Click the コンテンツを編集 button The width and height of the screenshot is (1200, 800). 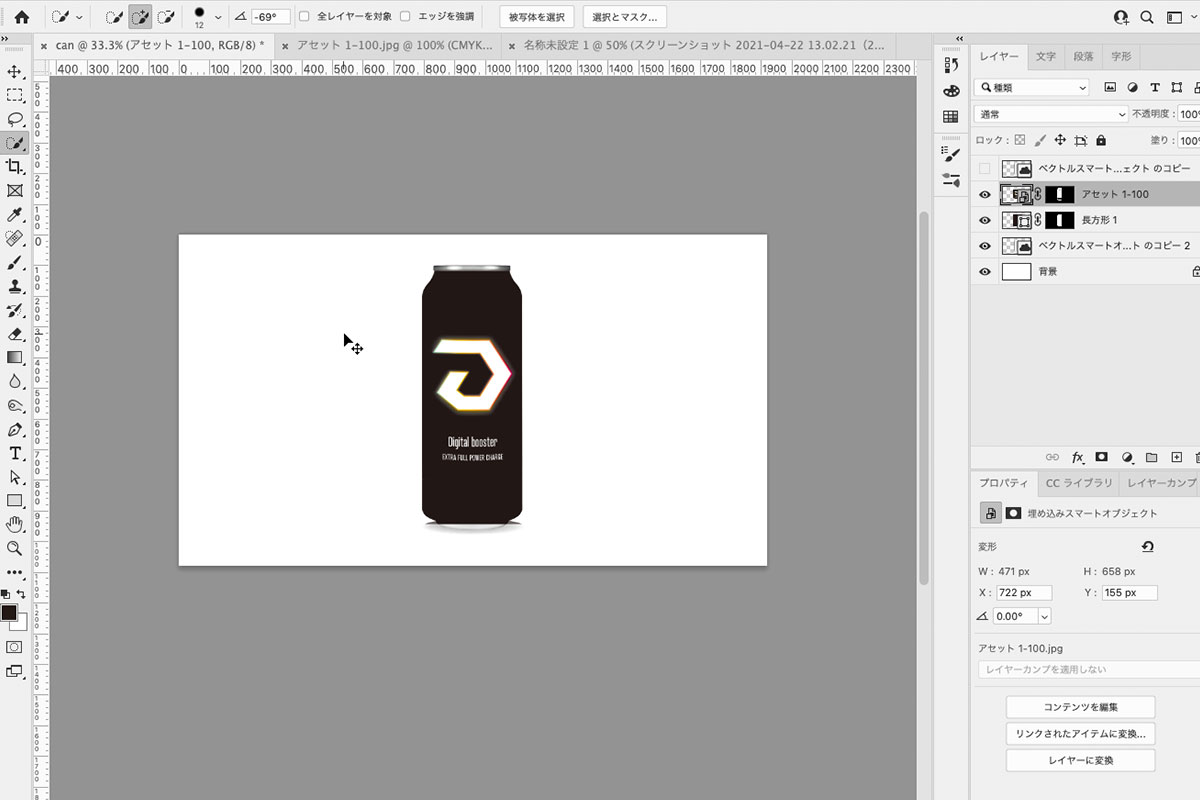point(1080,707)
